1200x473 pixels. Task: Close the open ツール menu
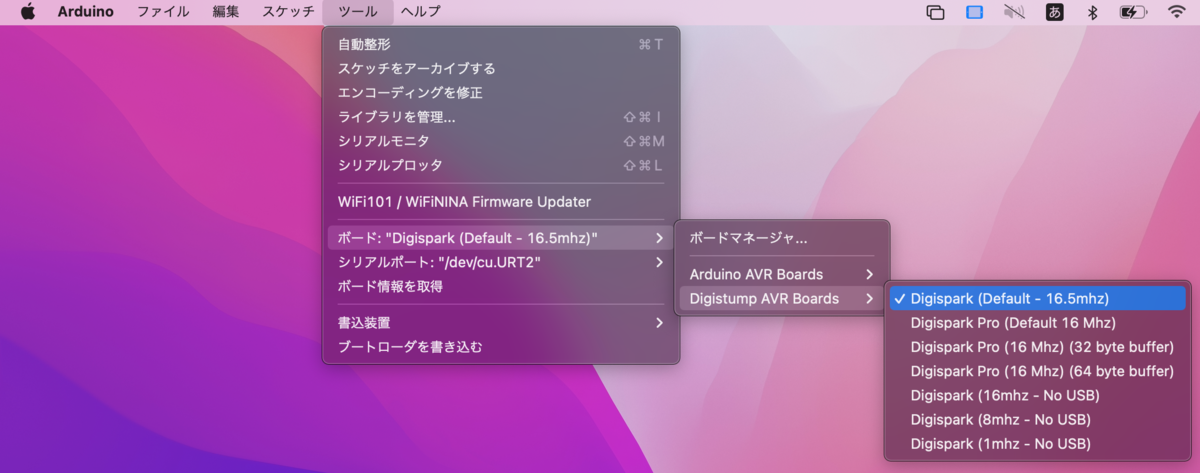coord(358,12)
